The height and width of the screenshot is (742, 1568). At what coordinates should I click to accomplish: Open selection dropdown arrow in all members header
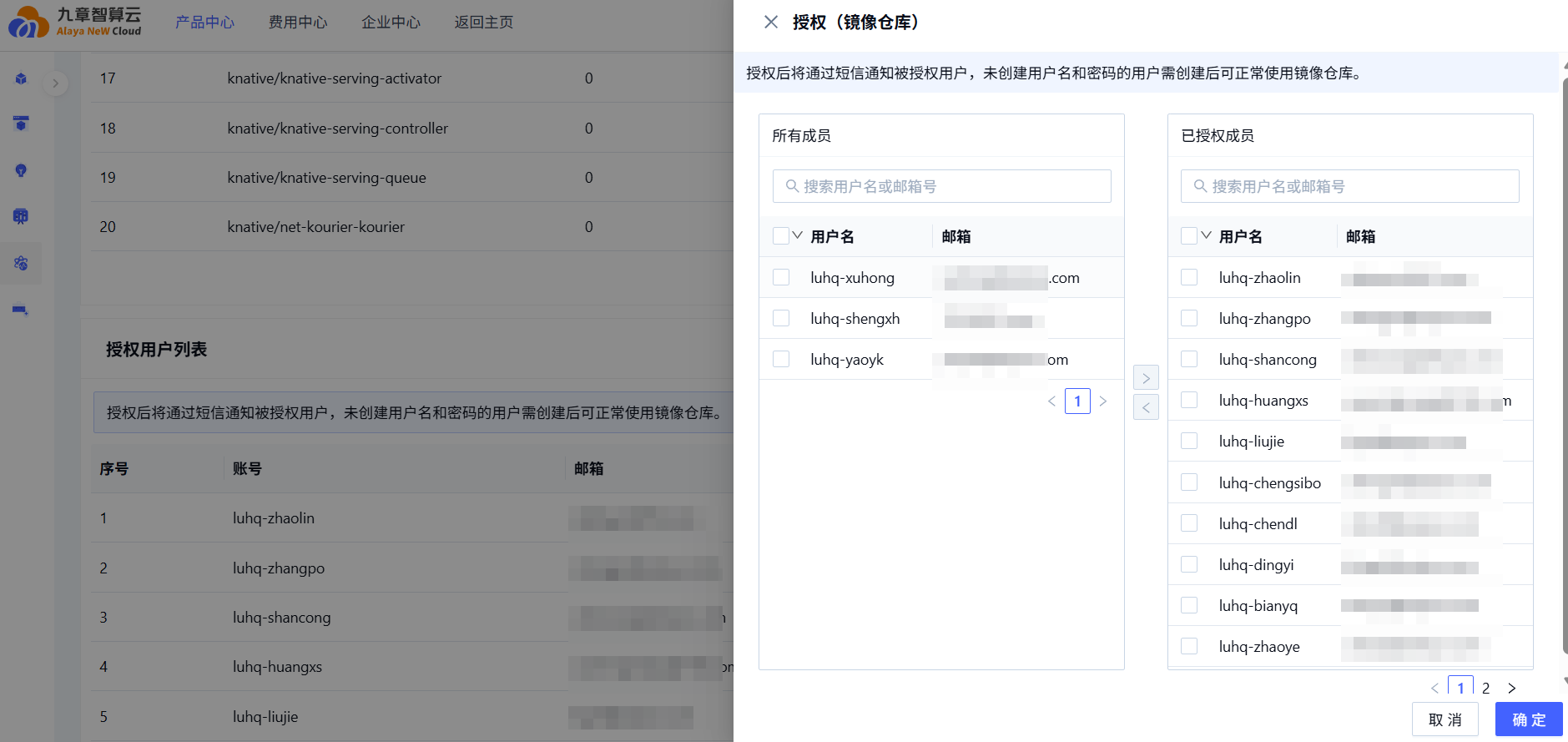[x=797, y=235]
